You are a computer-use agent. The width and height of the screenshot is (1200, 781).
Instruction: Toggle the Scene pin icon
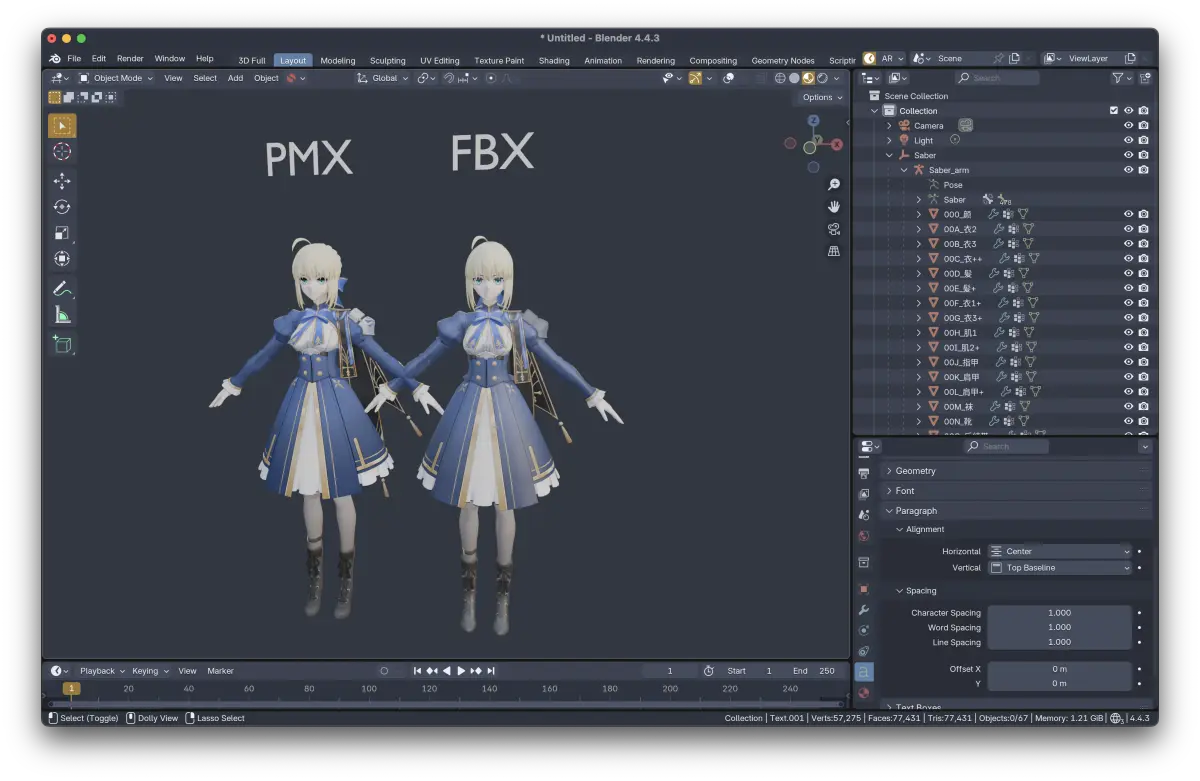[x=998, y=59]
